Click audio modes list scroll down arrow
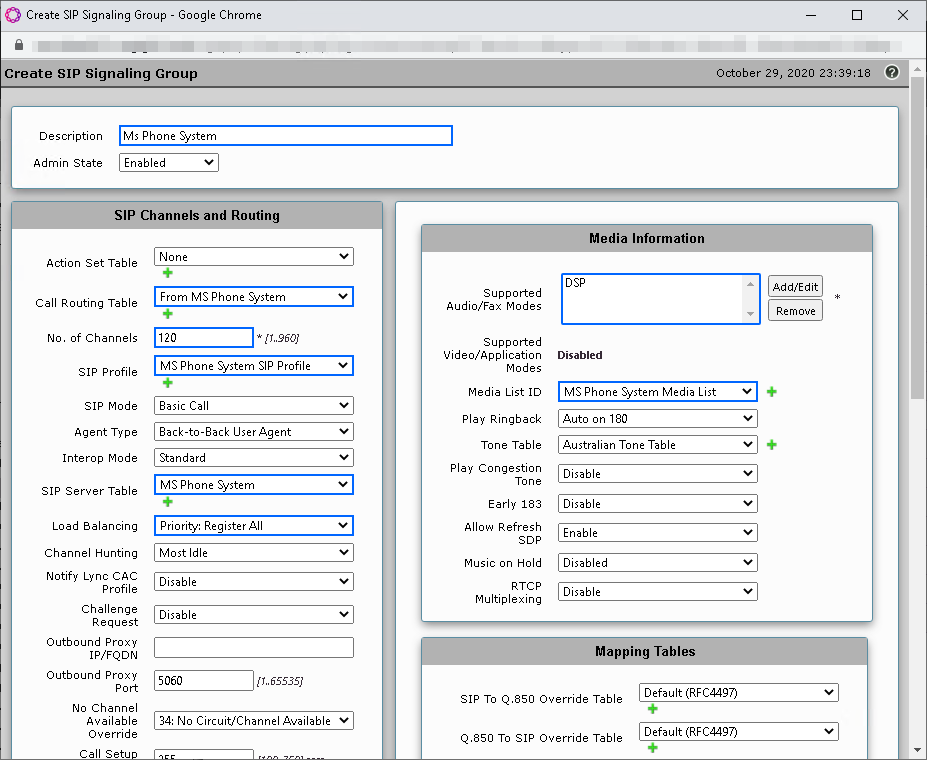The width and height of the screenshot is (927, 760). tap(750, 314)
